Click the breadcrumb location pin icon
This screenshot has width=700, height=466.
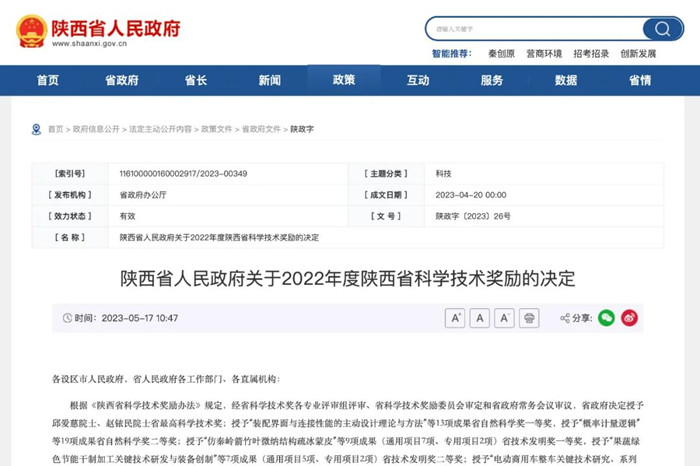coord(36,129)
